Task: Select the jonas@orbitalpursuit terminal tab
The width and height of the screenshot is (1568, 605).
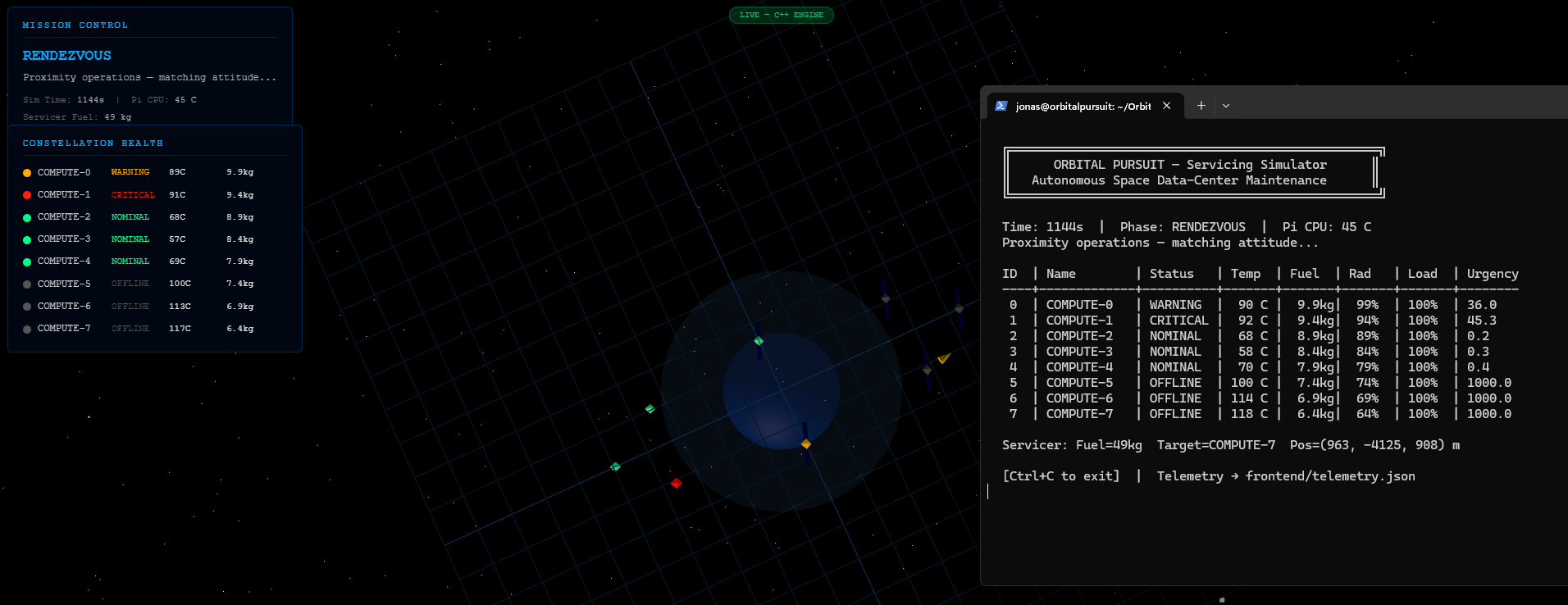Action: pyautogui.click(x=1083, y=106)
